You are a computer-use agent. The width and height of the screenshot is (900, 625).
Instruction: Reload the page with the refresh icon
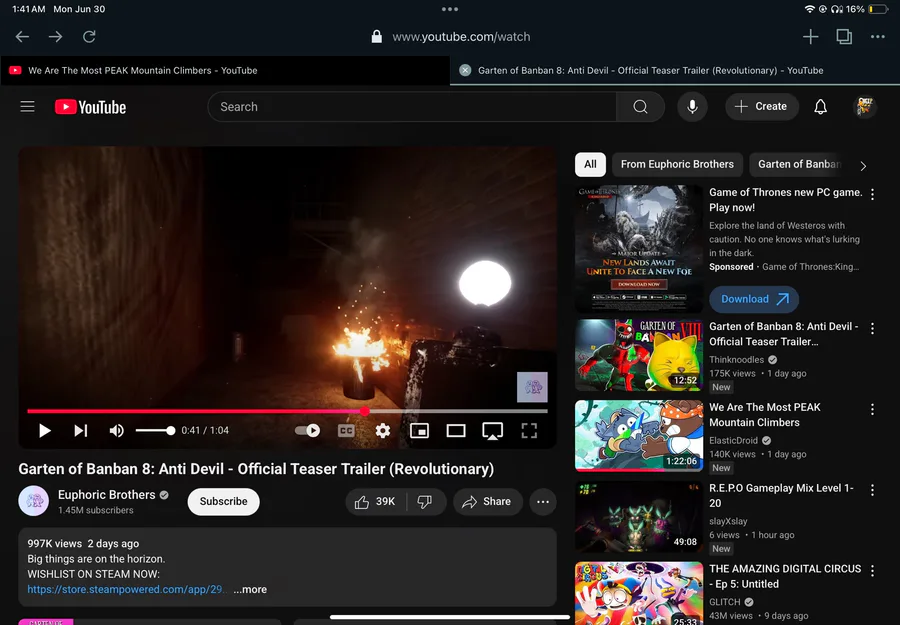pyautogui.click(x=89, y=37)
